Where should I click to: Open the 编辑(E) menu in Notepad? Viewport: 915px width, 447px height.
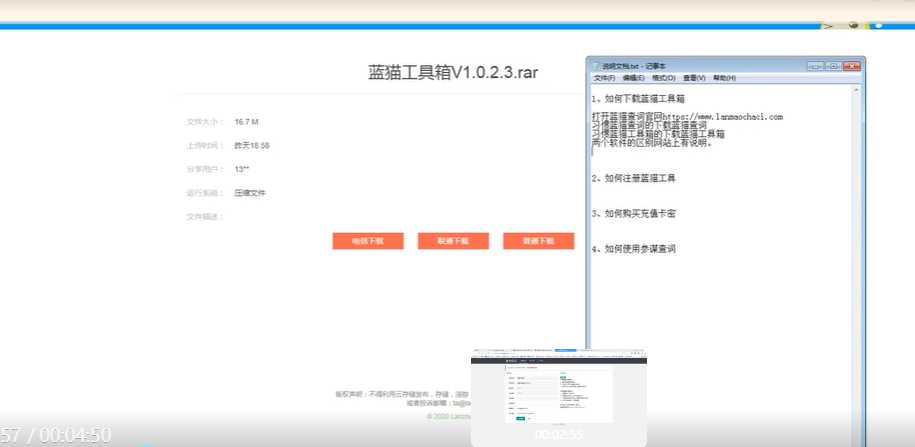point(633,78)
